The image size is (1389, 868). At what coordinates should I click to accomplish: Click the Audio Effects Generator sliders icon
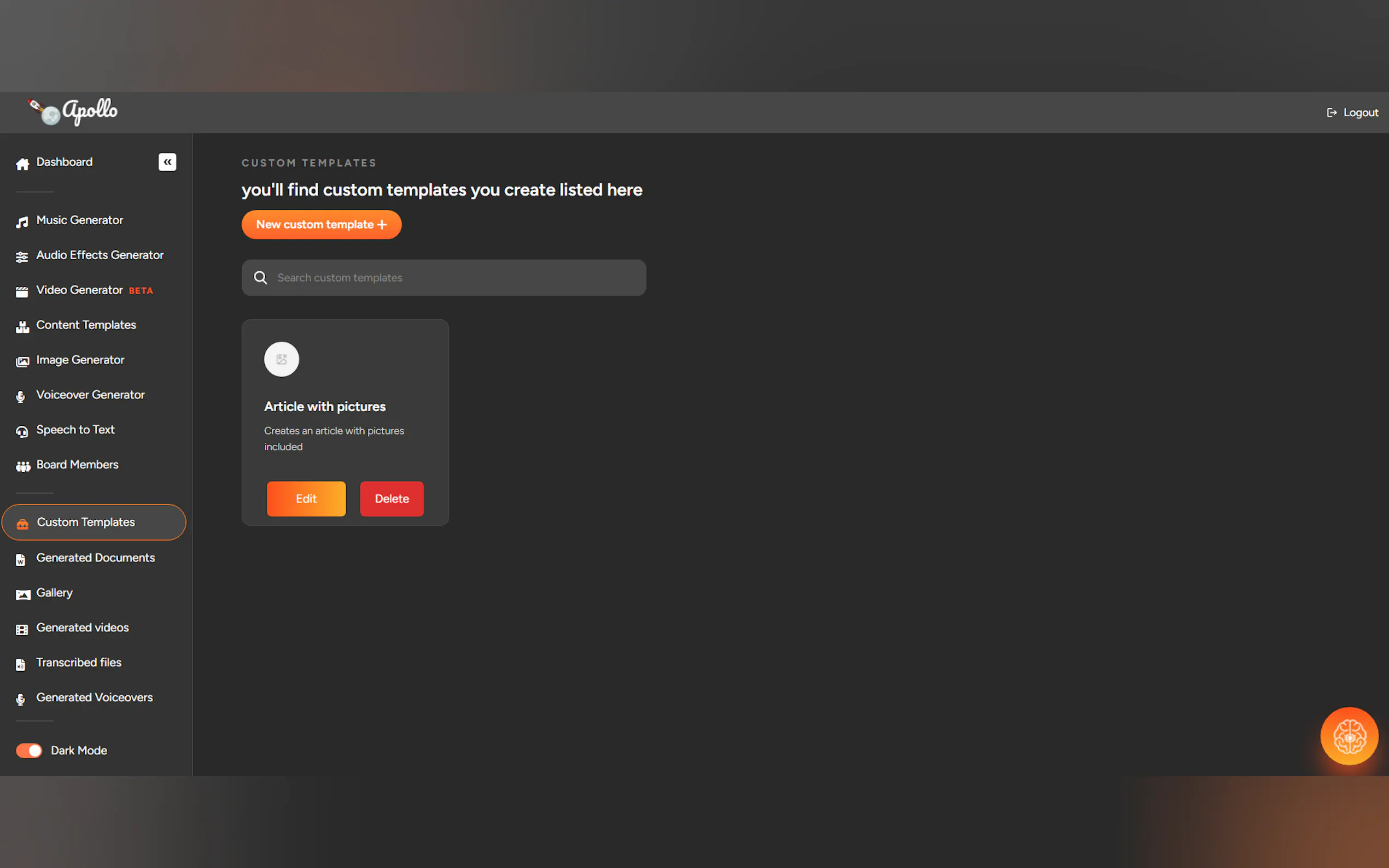(22, 256)
